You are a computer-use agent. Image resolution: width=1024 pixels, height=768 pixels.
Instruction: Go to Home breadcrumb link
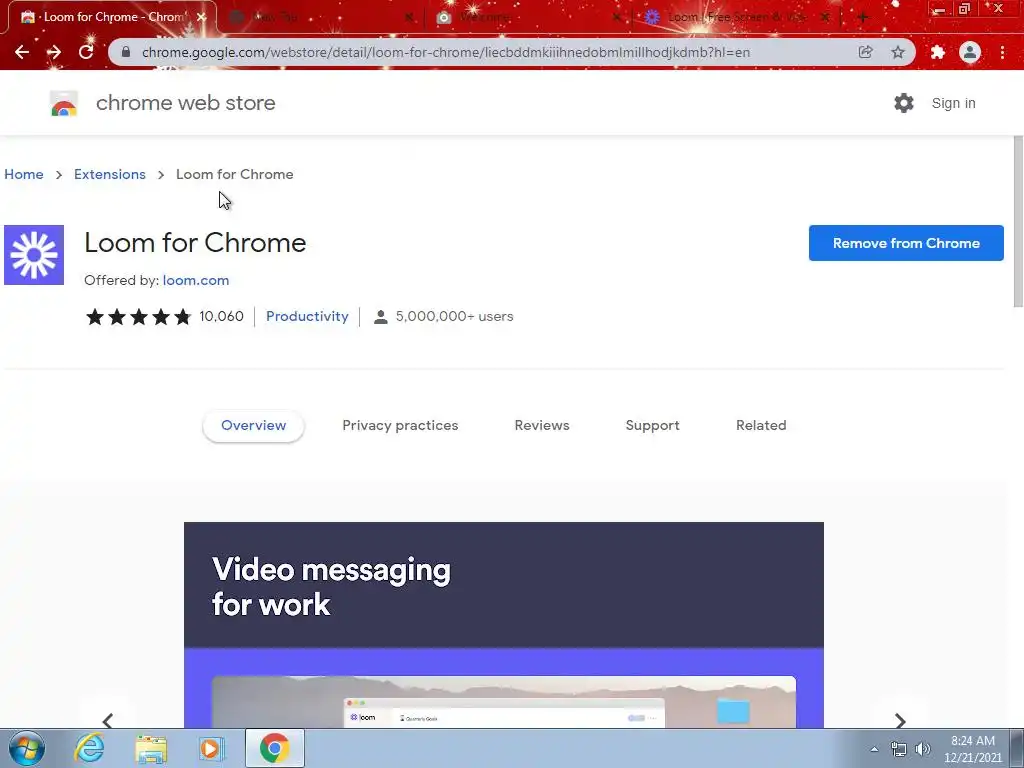pyautogui.click(x=24, y=174)
